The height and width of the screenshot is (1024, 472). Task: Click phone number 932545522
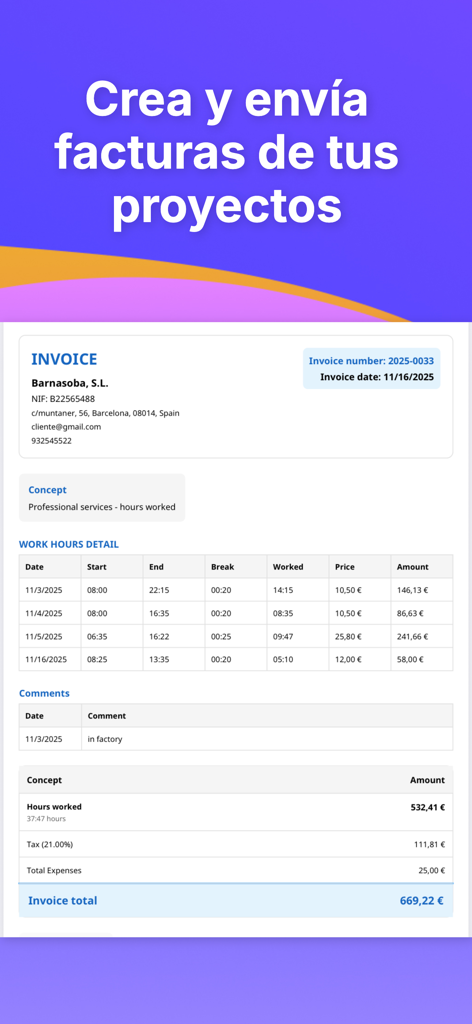pos(52,441)
